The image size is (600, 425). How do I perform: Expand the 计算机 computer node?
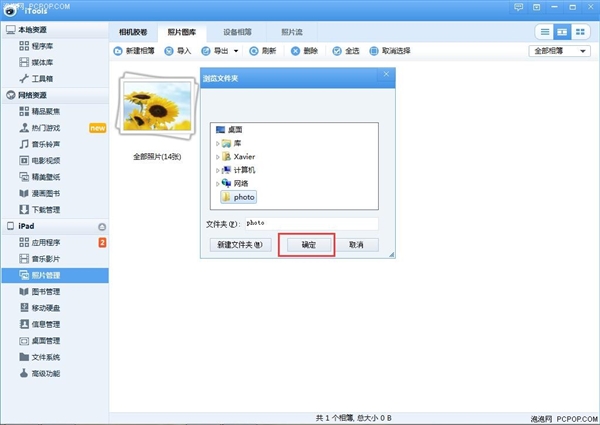click(217, 171)
